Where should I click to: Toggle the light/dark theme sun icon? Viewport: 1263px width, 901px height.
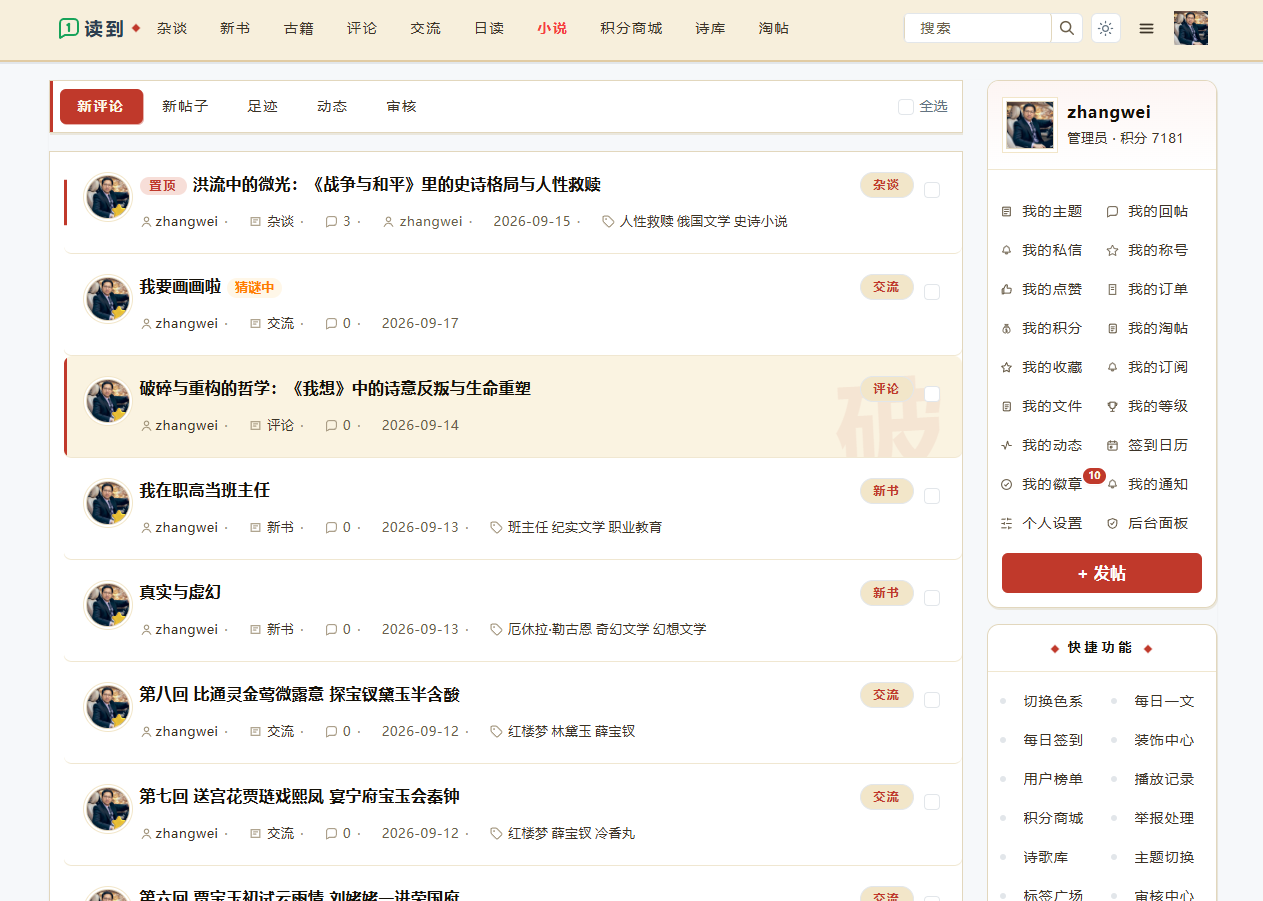coord(1105,28)
